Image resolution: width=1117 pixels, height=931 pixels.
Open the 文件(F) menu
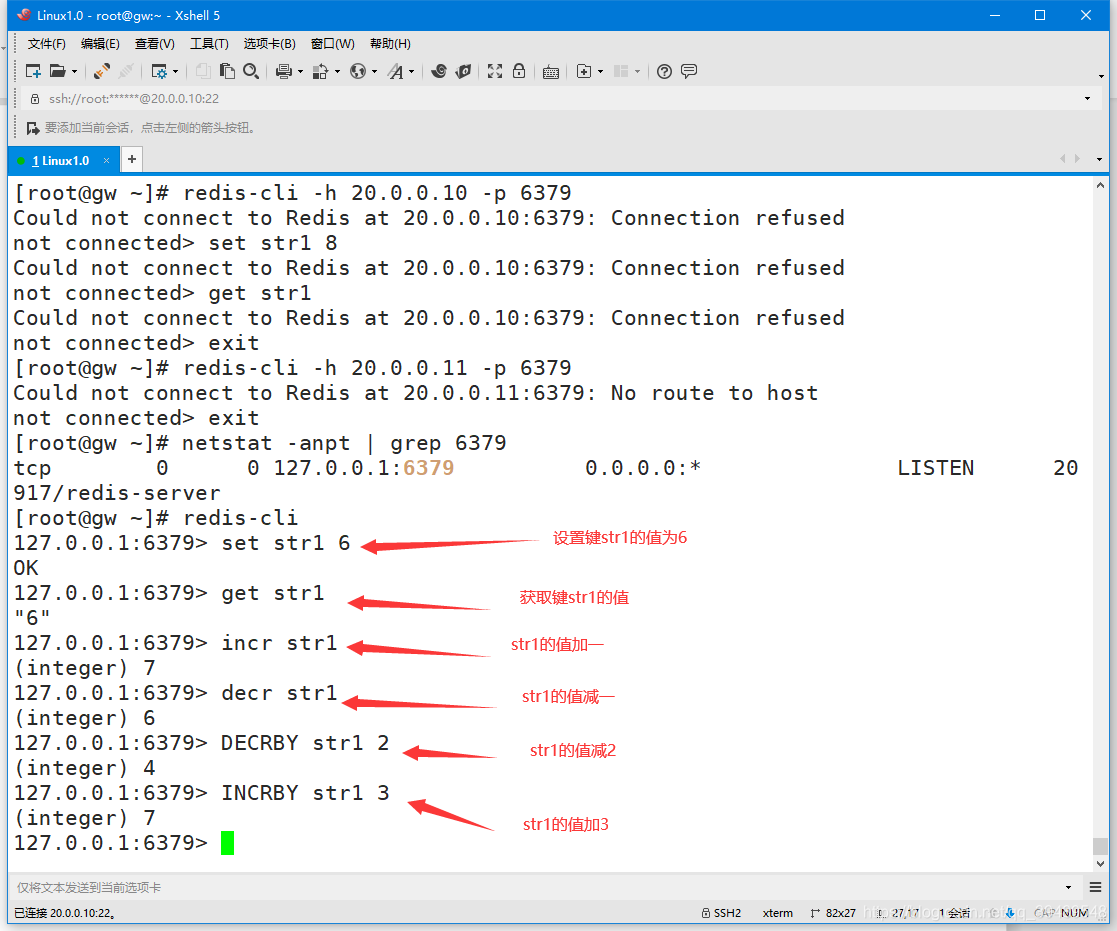(x=46, y=43)
